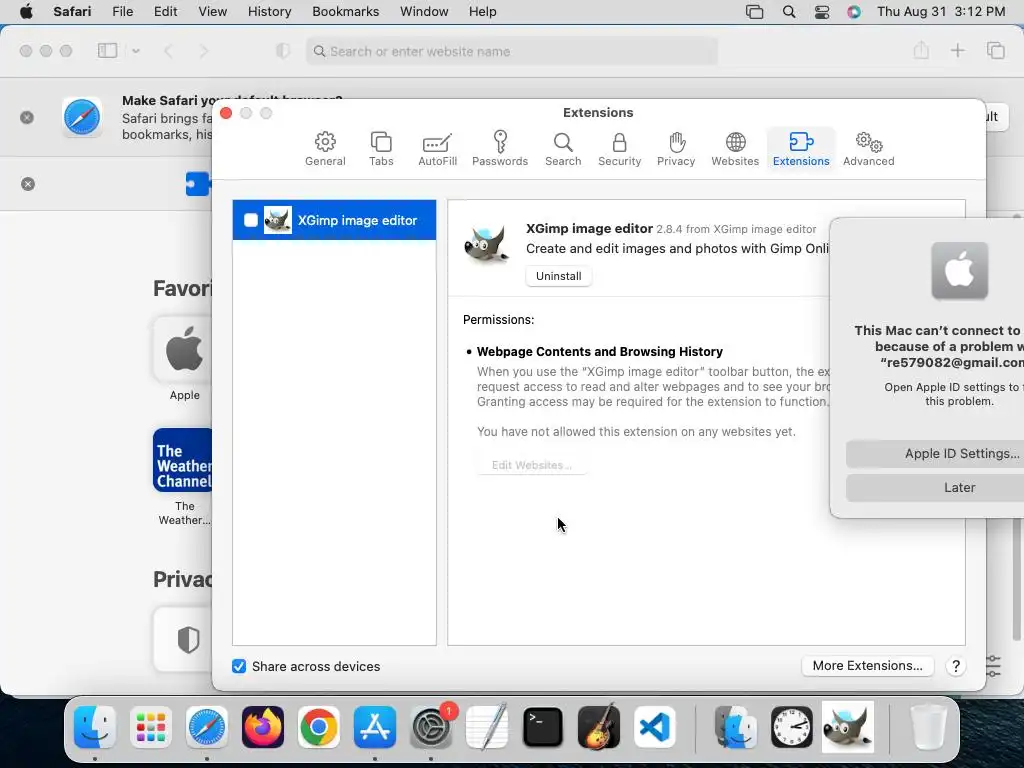
Task: Open the Security pane
Action: pos(619,148)
